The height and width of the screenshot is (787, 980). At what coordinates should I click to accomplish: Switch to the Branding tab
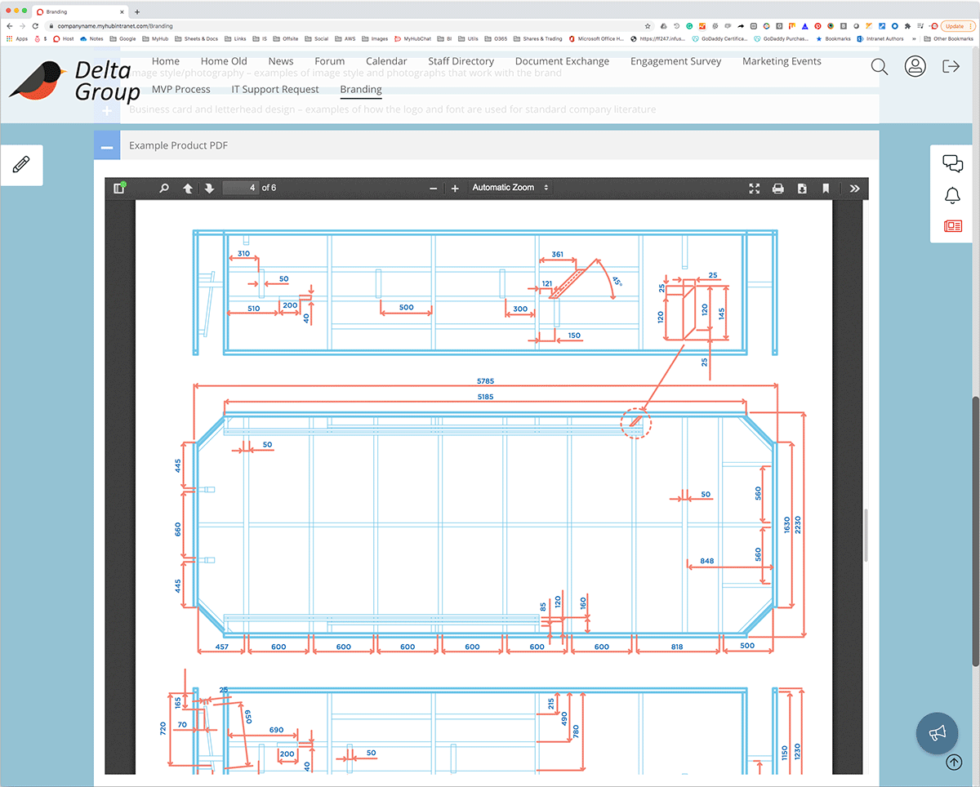click(360, 89)
